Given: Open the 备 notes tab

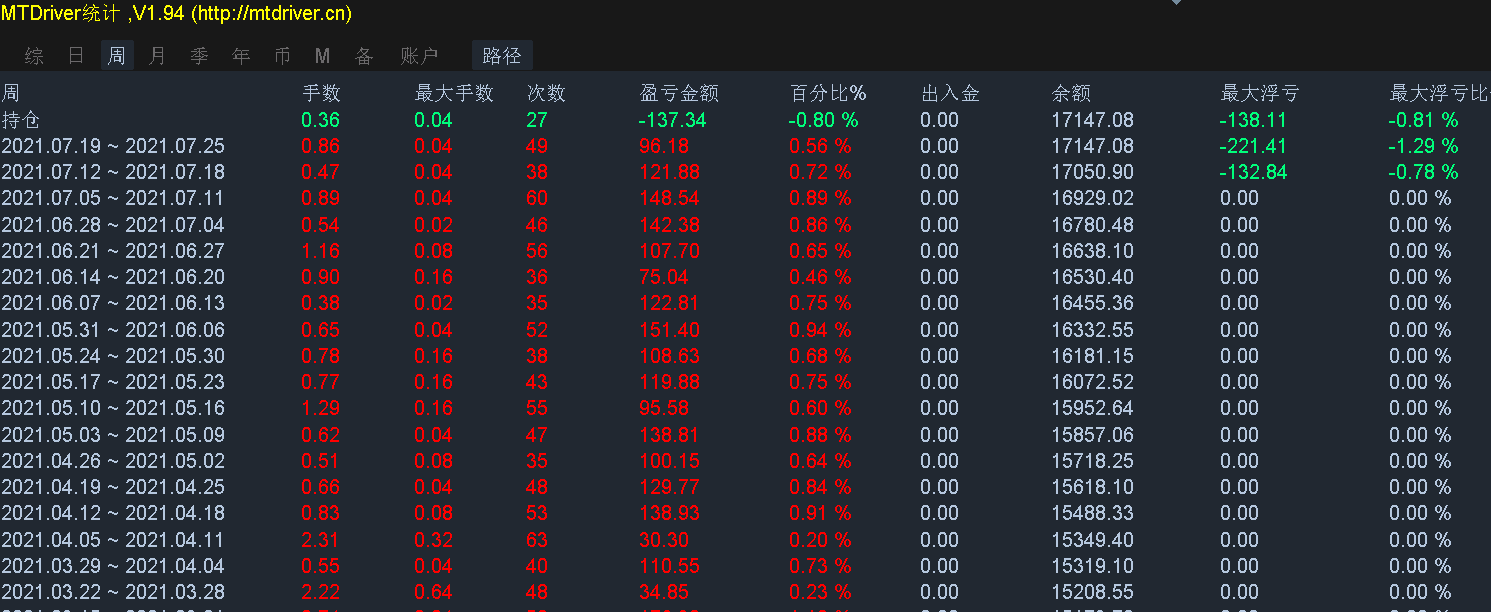Looking at the screenshot, I should [x=364, y=56].
